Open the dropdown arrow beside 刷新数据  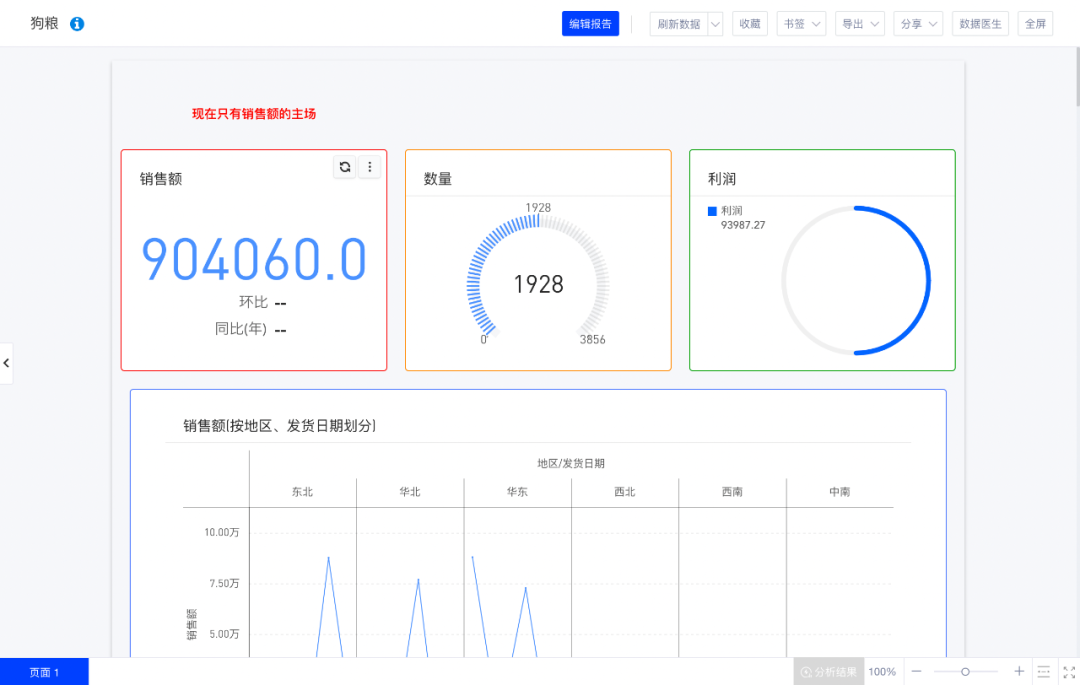click(x=715, y=24)
